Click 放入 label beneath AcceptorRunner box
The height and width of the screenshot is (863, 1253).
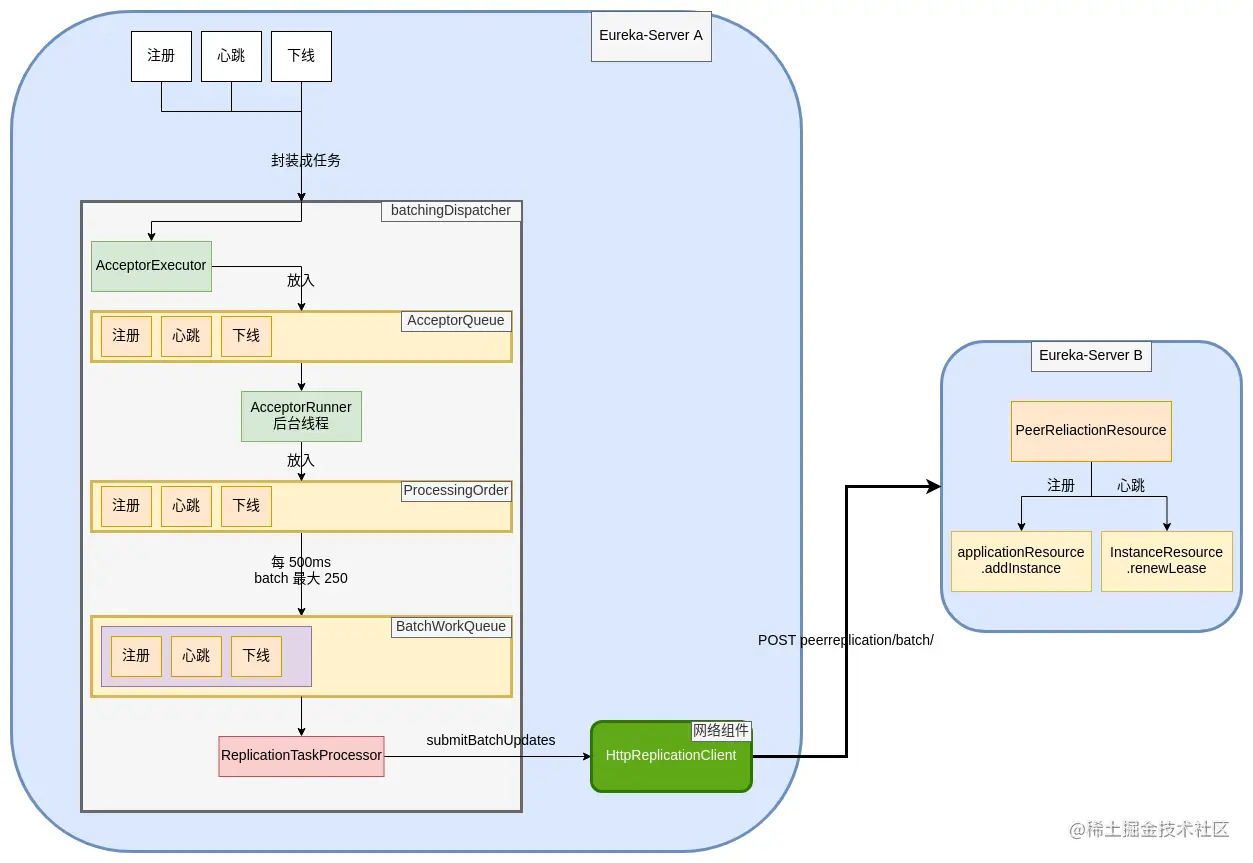[301, 461]
